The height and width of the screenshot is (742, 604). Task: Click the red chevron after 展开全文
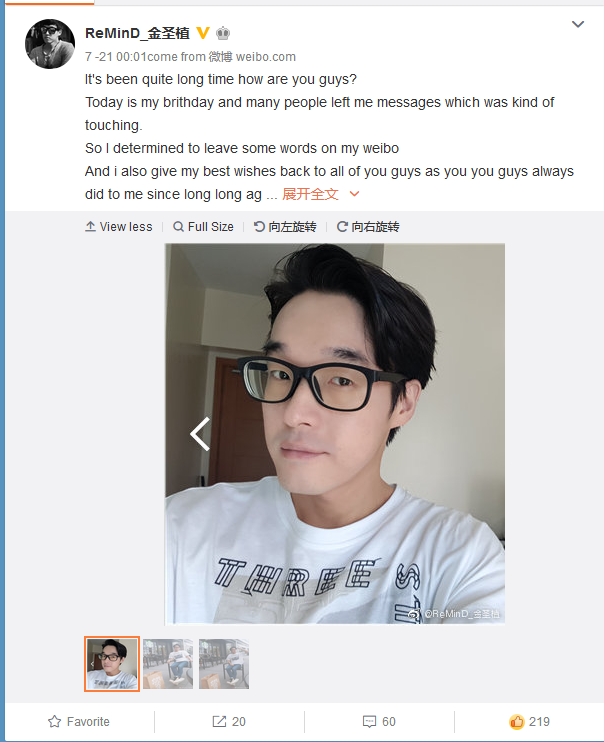tap(354, 194)
